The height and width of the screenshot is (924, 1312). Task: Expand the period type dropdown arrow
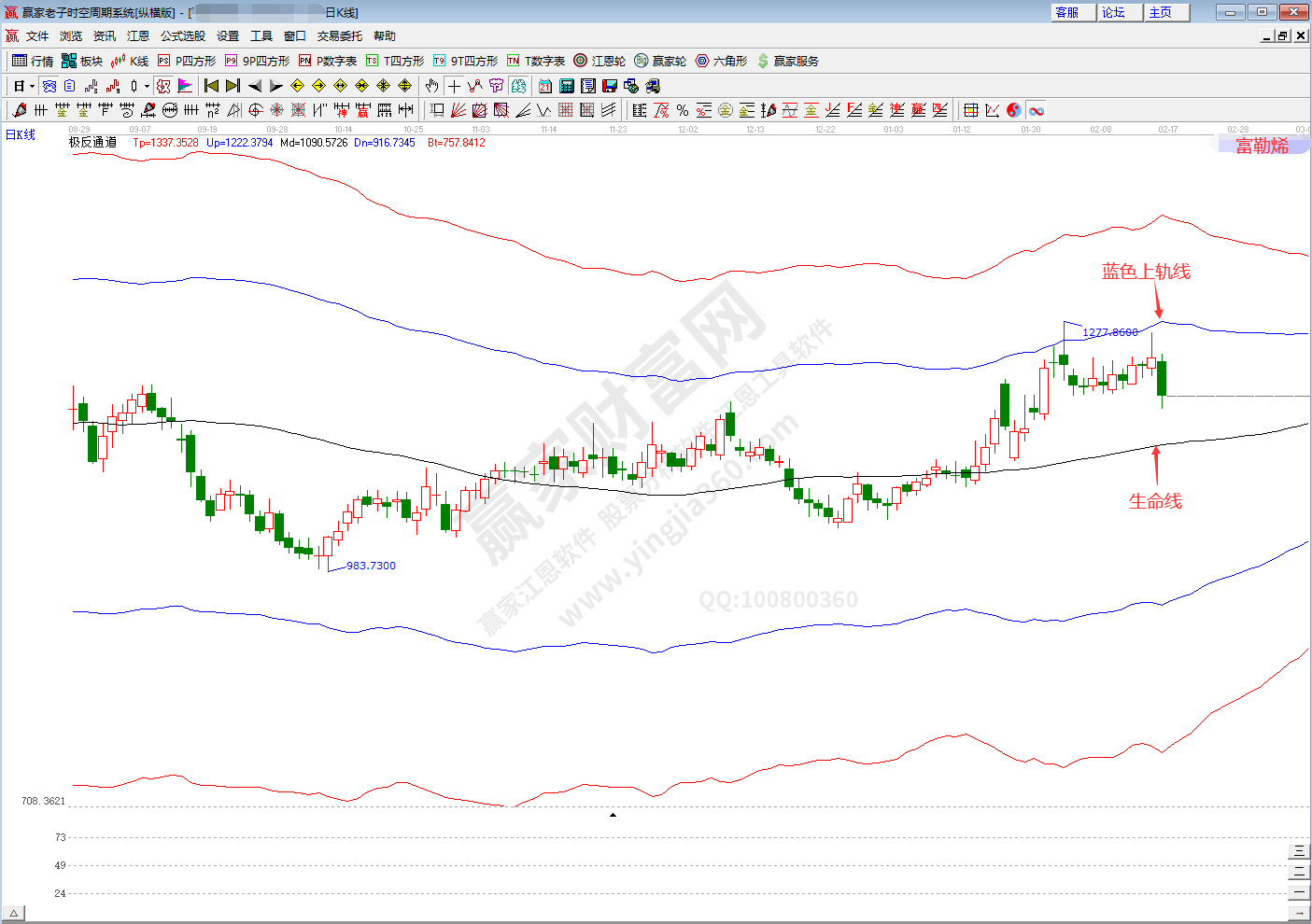click(32, 86)
